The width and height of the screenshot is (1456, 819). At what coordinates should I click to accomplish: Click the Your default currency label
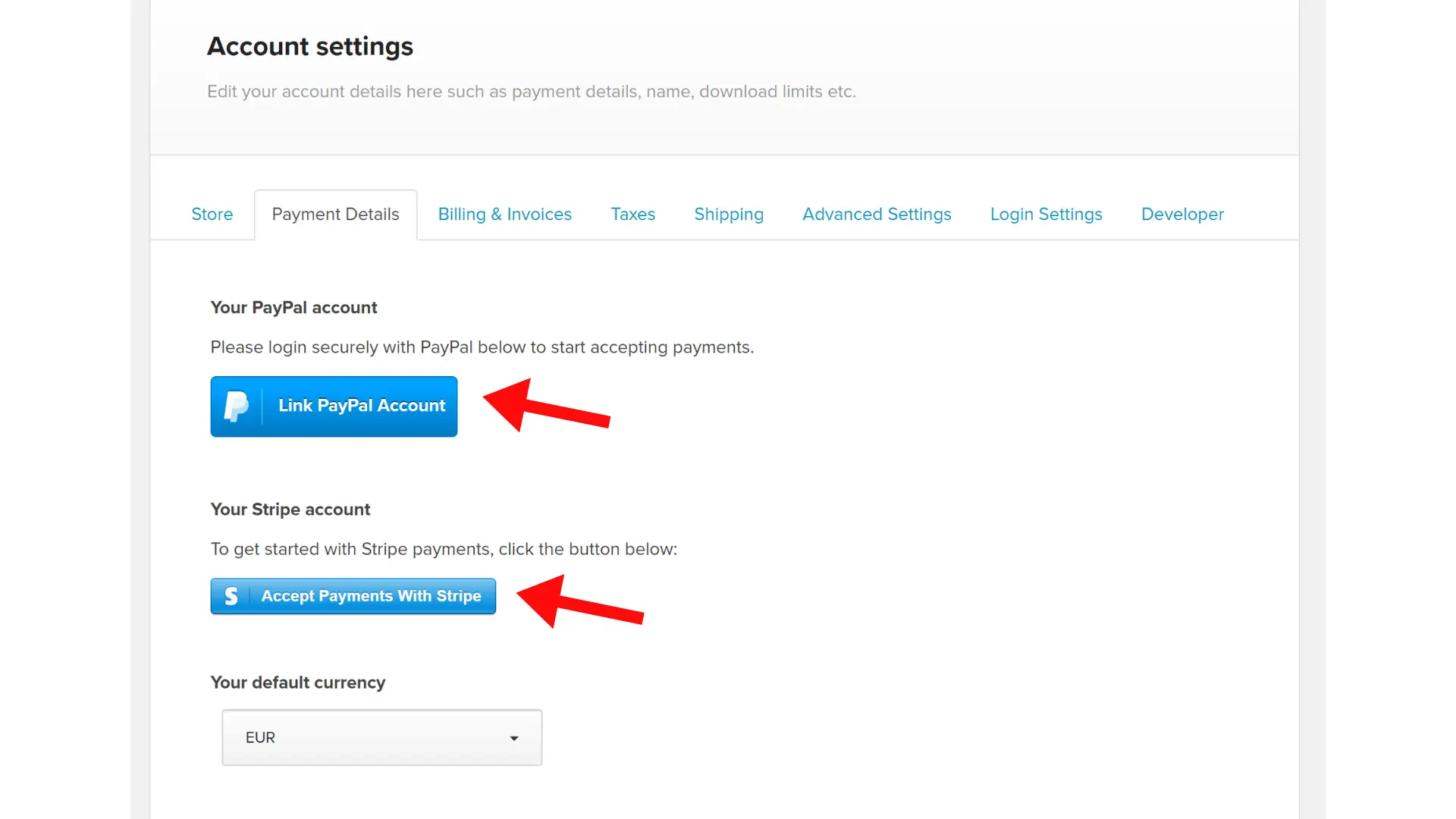coord(298,682)
